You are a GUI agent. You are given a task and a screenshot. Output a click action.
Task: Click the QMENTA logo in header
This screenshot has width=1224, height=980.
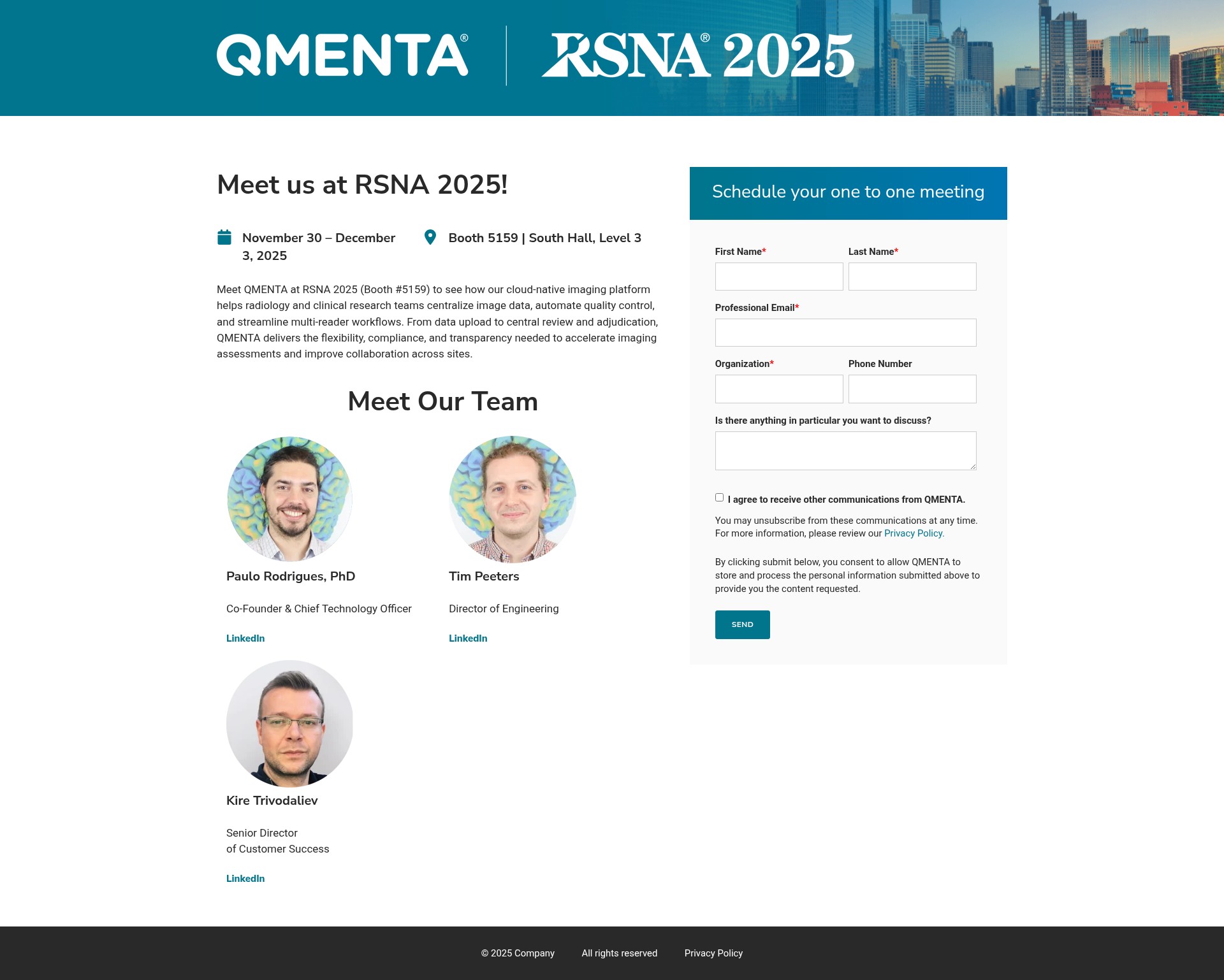pyautogui.click(x=342, y=55)
